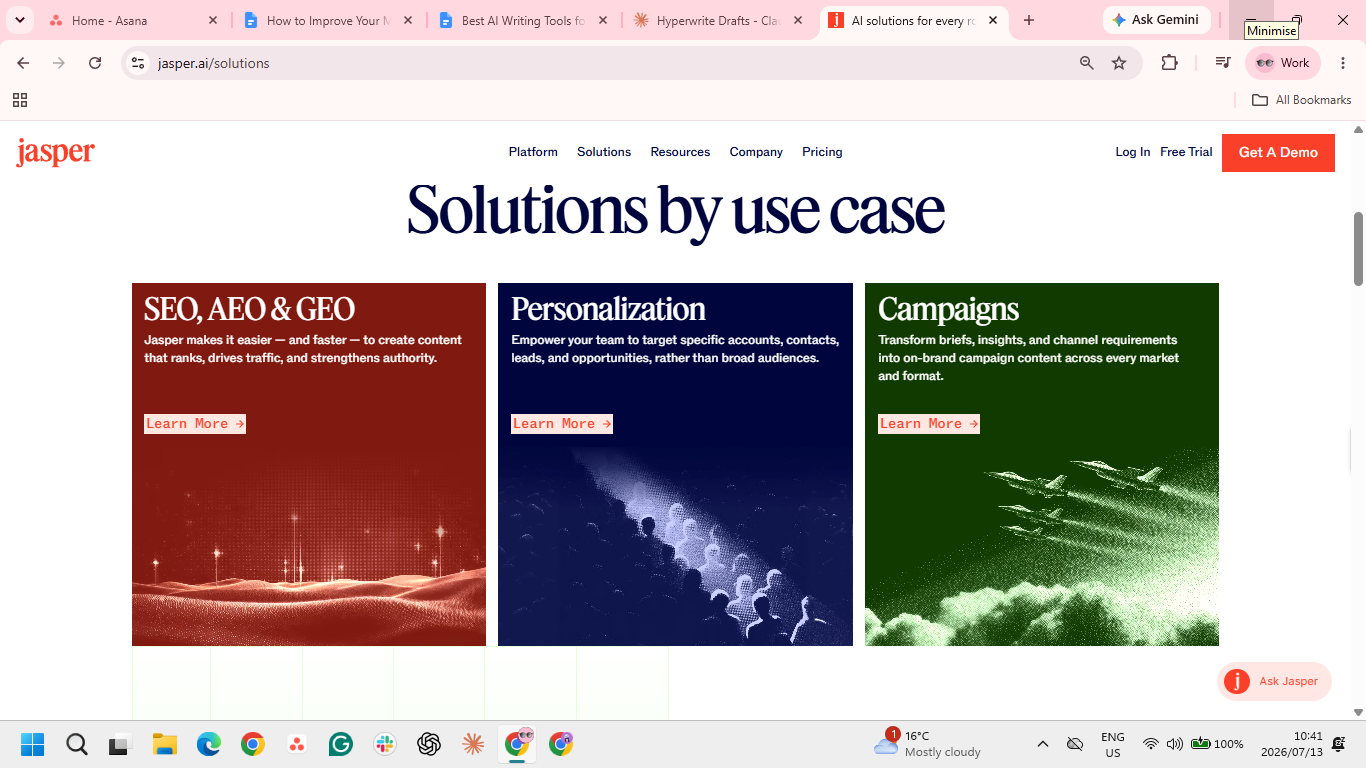Open Windows Search from the taskbar
The width and height of the screenshot is (1366, 768).
[x=77, y=744]
